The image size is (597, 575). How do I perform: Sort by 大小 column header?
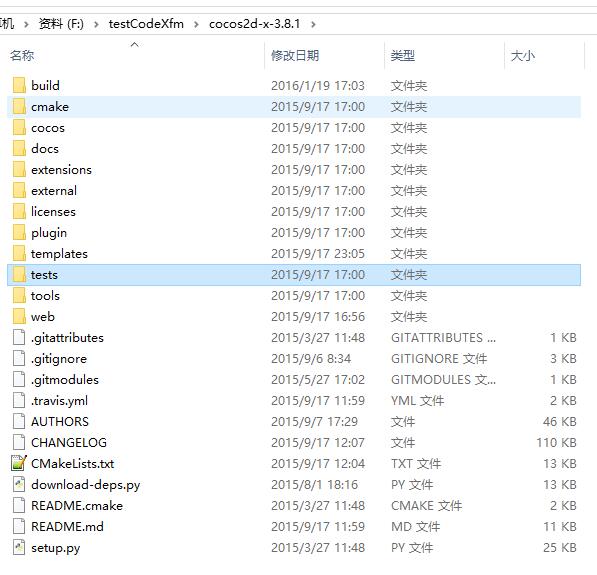pos(523,56)
